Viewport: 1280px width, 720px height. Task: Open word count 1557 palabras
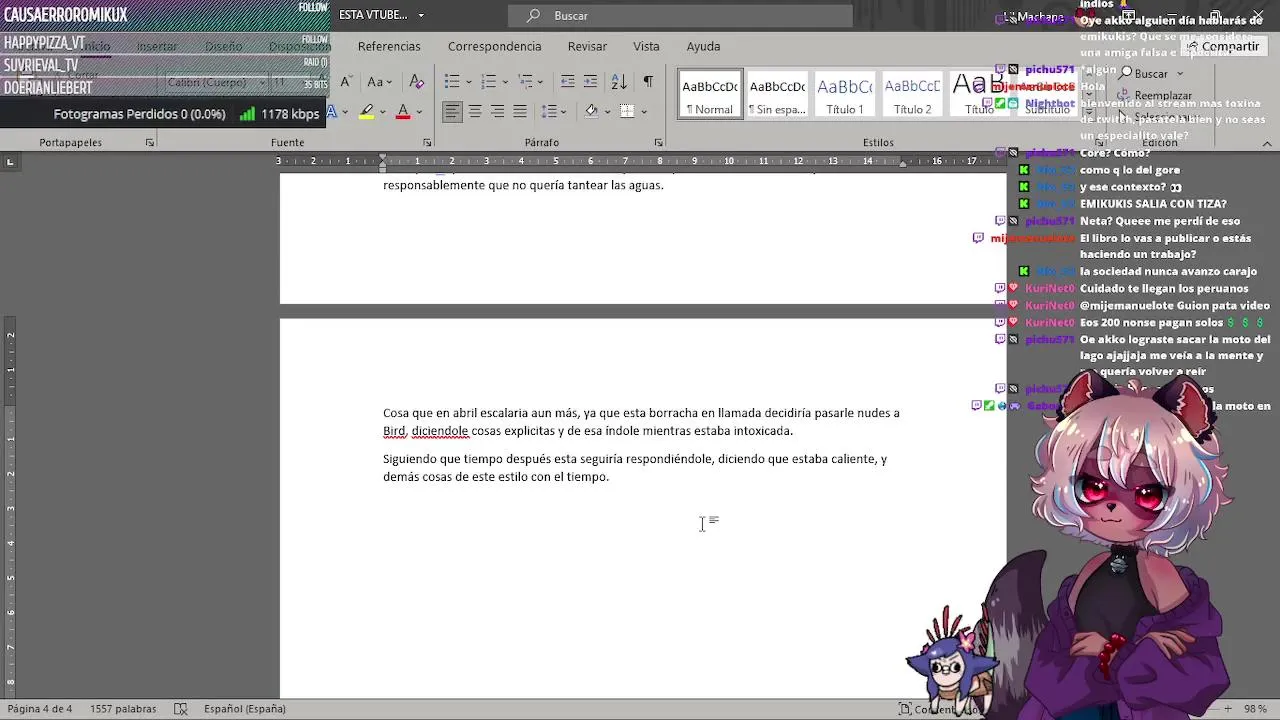[x=123, y=709]
